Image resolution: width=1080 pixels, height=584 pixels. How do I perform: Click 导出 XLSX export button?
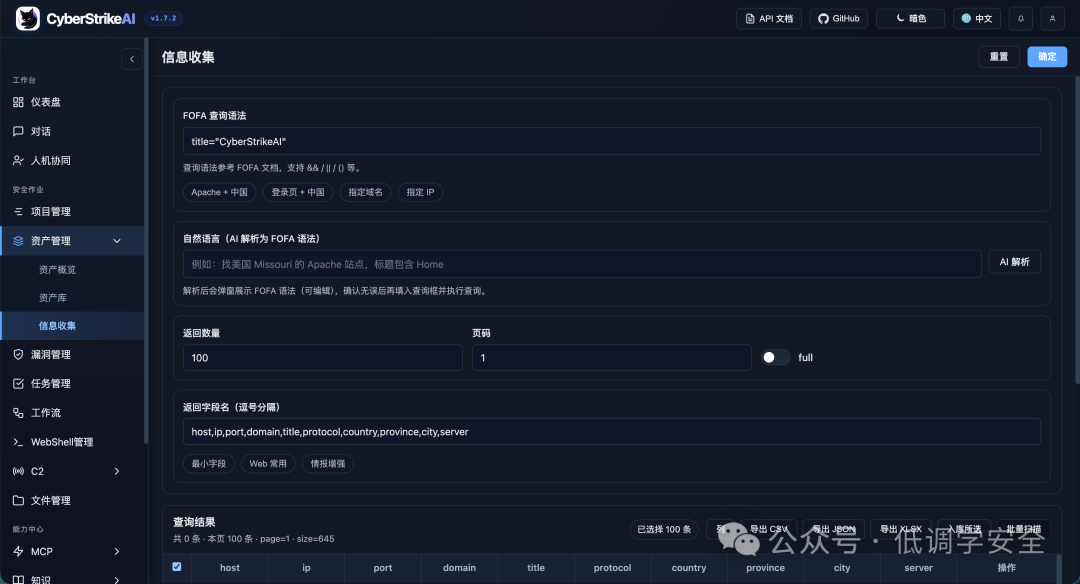tap(901, 529)
